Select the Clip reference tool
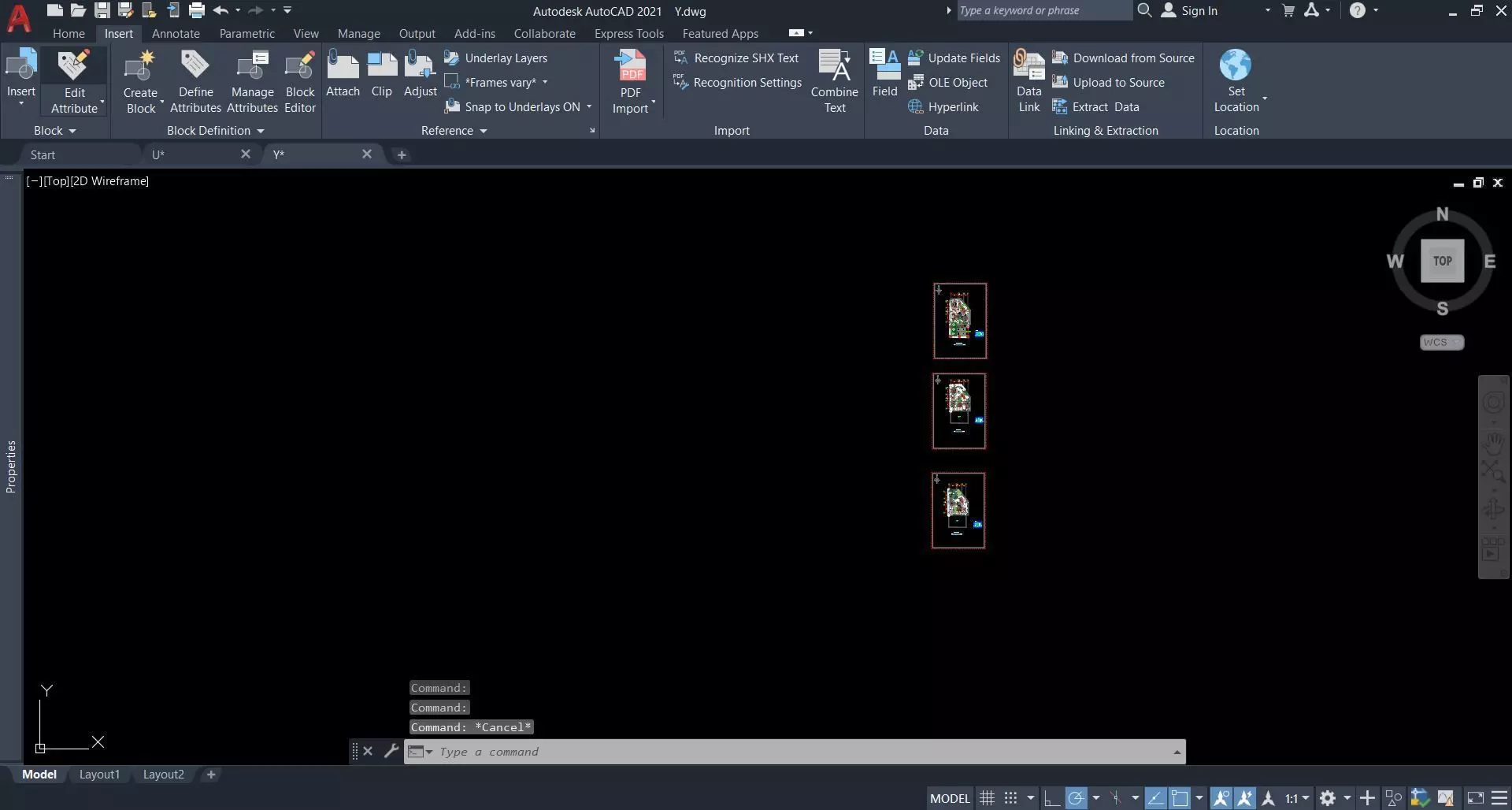Image resolution: width=1512 pixels, height=810 pixels. (382, 74)
